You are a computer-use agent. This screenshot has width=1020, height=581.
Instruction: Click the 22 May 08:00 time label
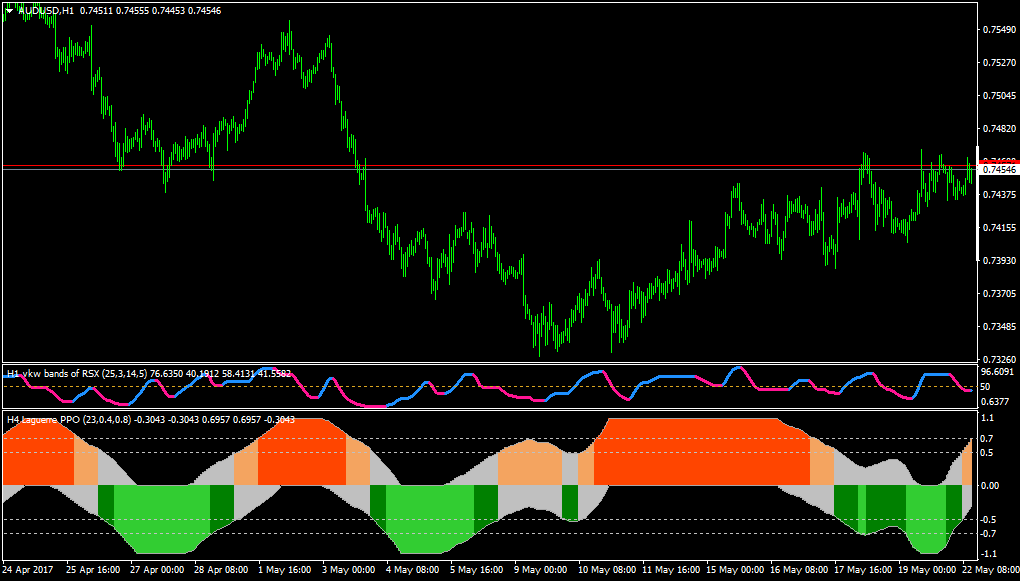989,569
